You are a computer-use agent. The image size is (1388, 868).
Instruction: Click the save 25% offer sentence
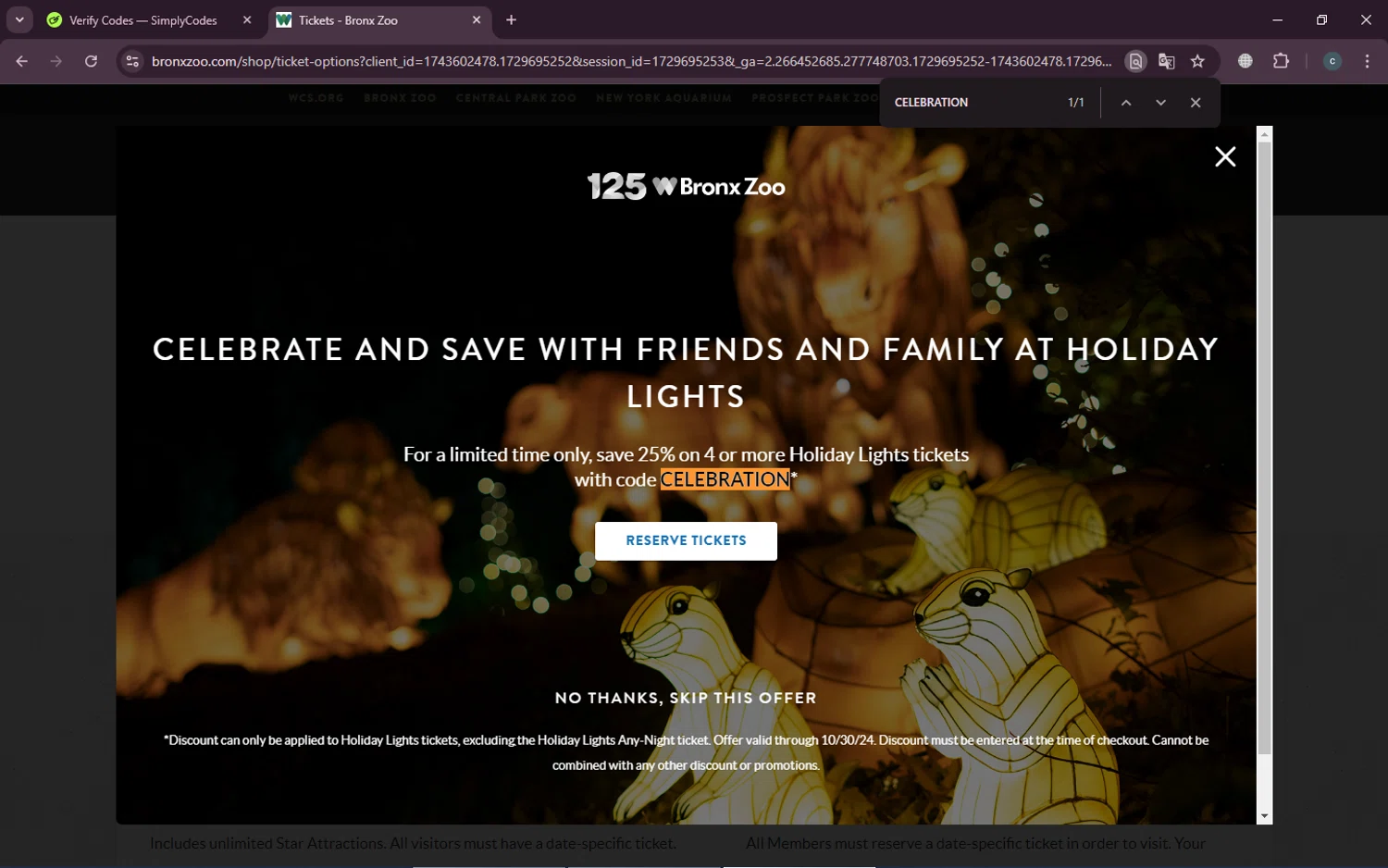(686, 466)
